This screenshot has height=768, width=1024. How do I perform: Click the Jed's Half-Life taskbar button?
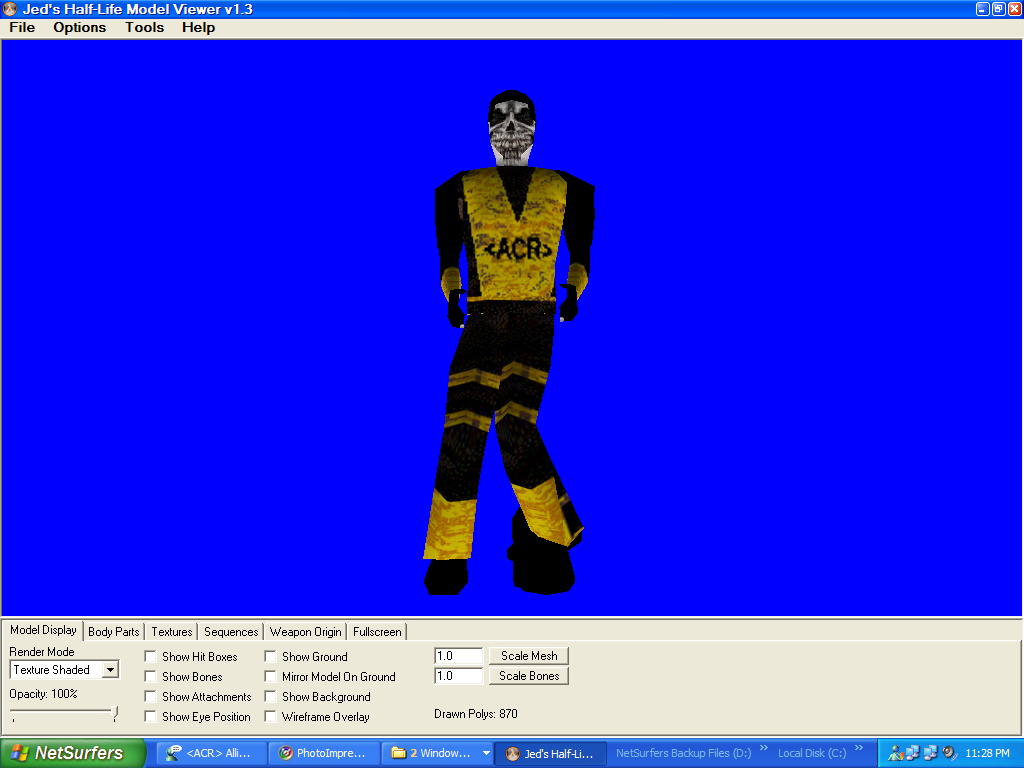(550, 753)
